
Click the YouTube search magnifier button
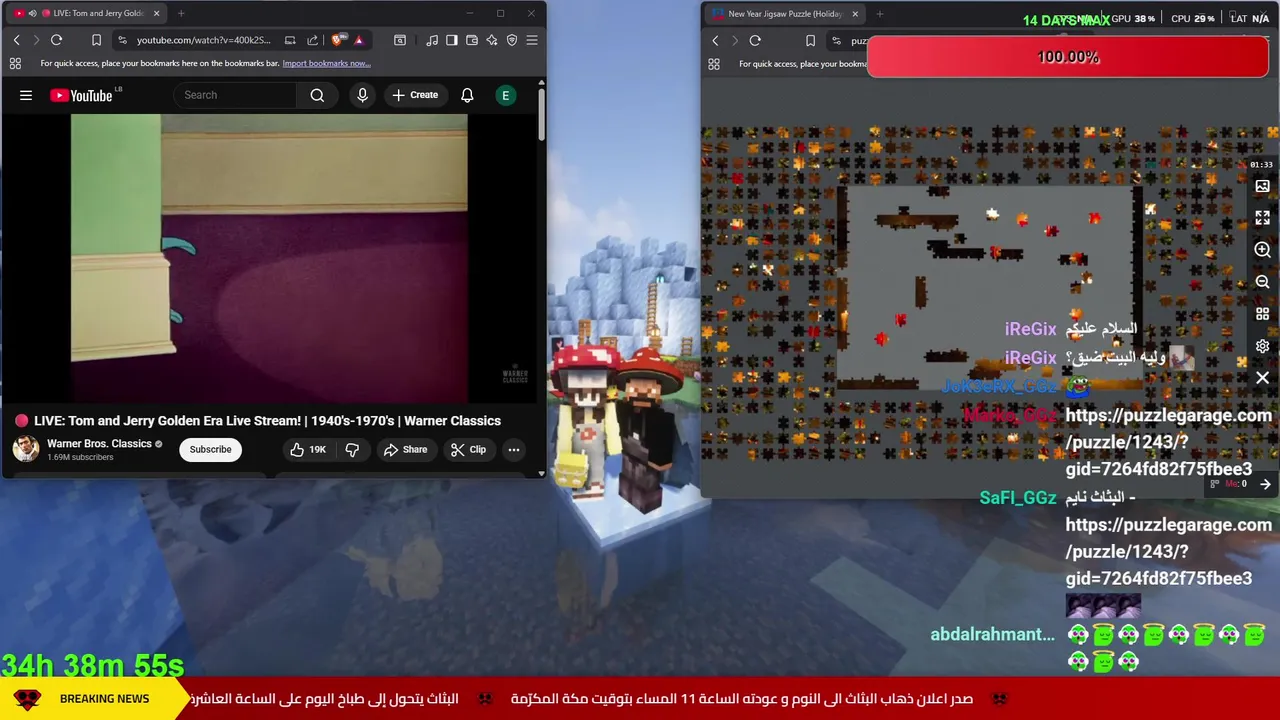pos(317,95)
